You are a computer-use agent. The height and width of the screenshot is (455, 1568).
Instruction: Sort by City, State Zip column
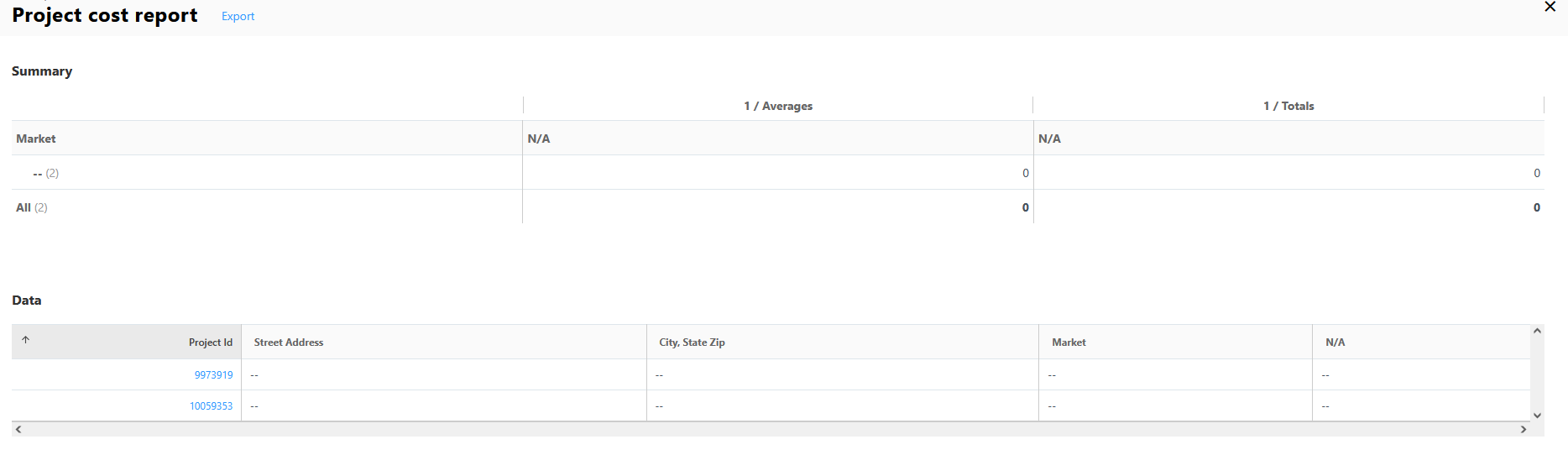(692, 343)
